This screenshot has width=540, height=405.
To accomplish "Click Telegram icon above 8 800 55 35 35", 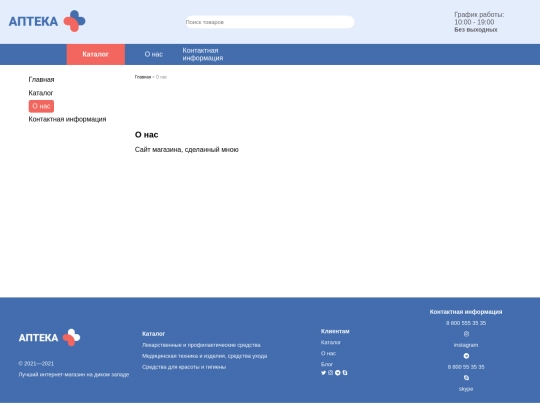I will tap(466, 356).
